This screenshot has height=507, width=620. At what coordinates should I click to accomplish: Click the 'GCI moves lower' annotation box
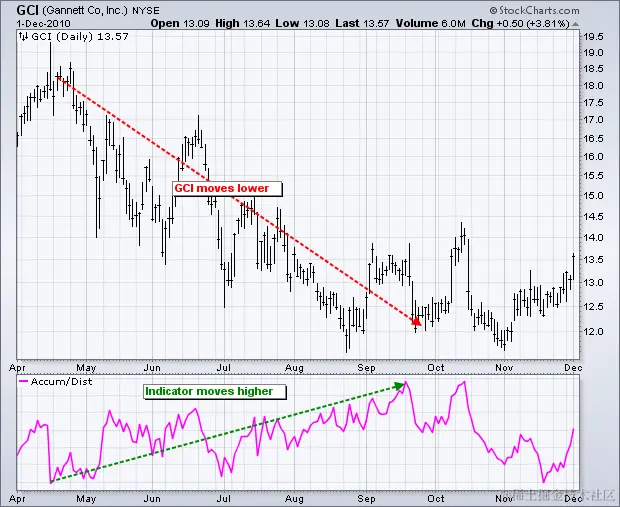(x=228, y=189)
